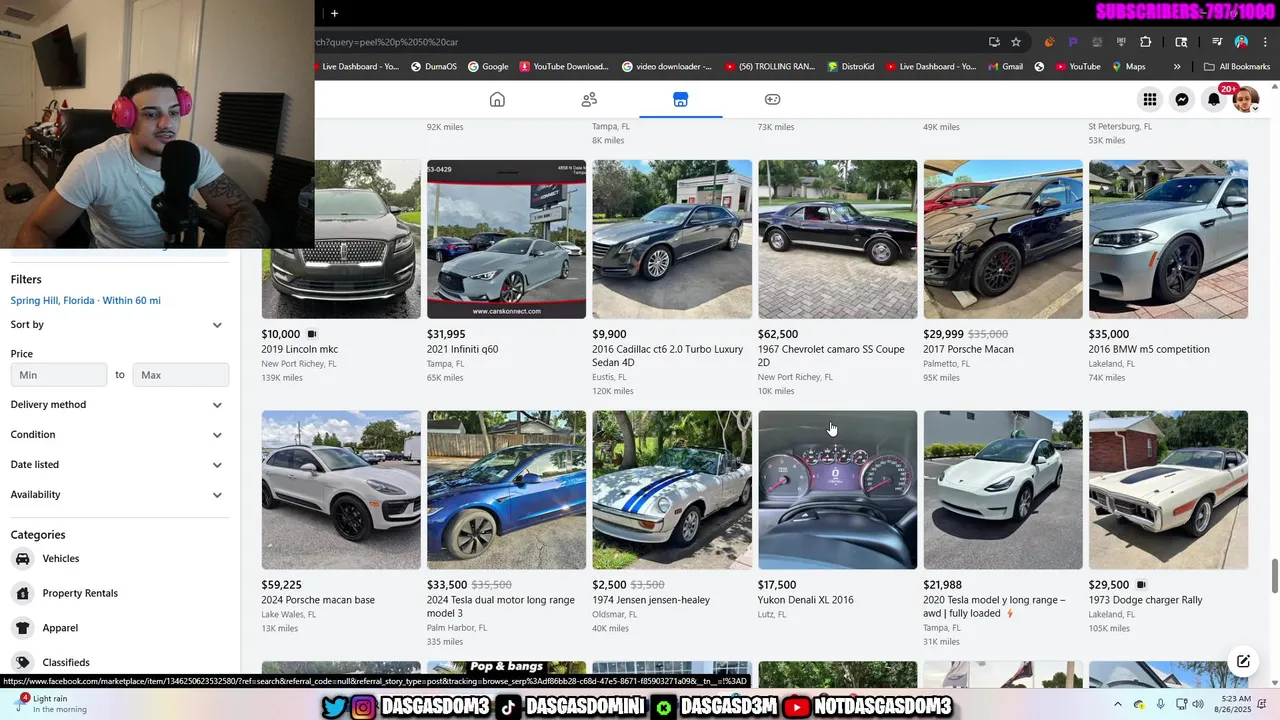This screenshot has height=720, width=1280.
Task: Open the Google bookmark
Action: (x=488, y=67)
